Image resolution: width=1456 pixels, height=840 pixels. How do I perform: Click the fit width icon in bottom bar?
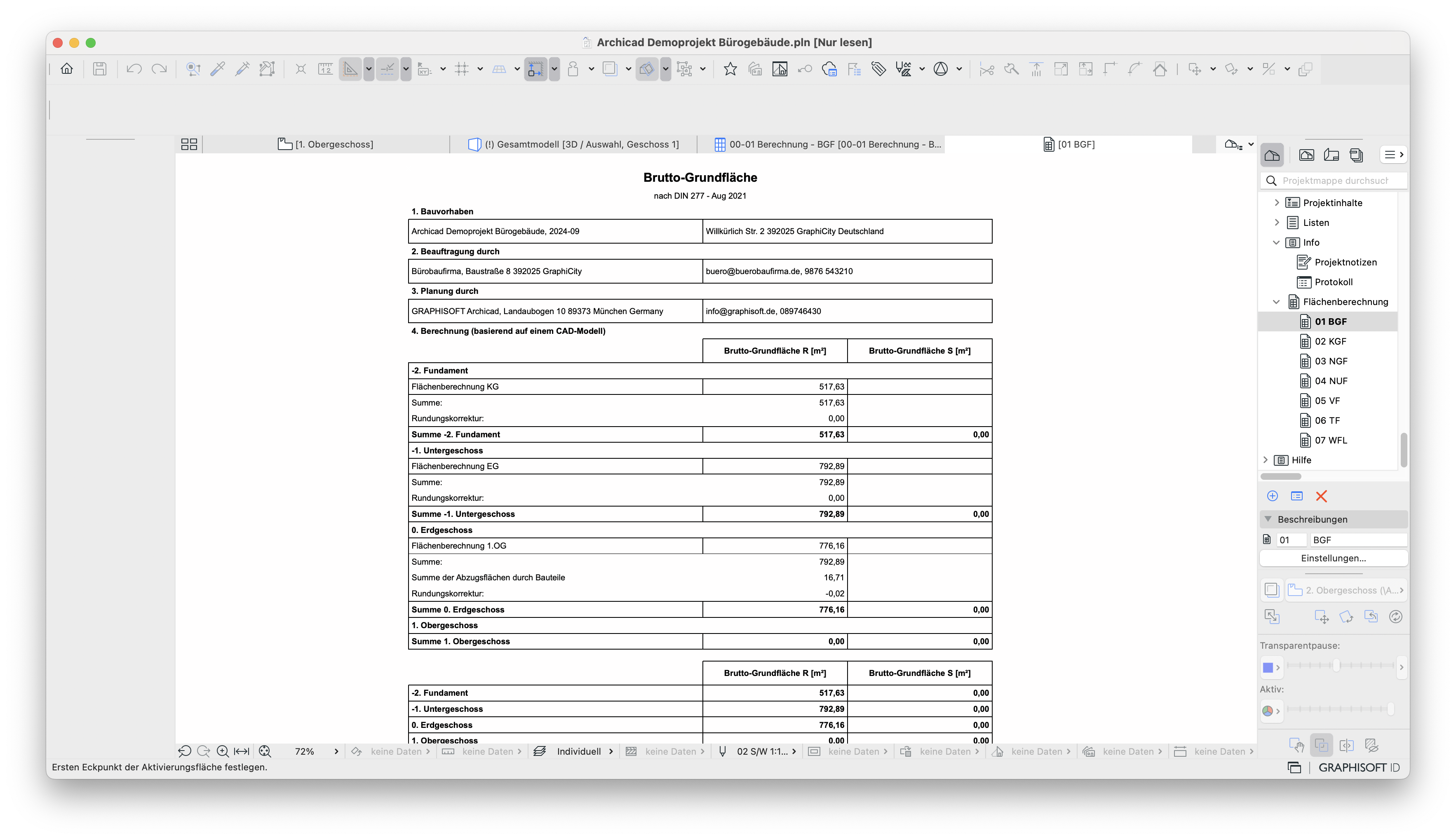pos(242,751)
